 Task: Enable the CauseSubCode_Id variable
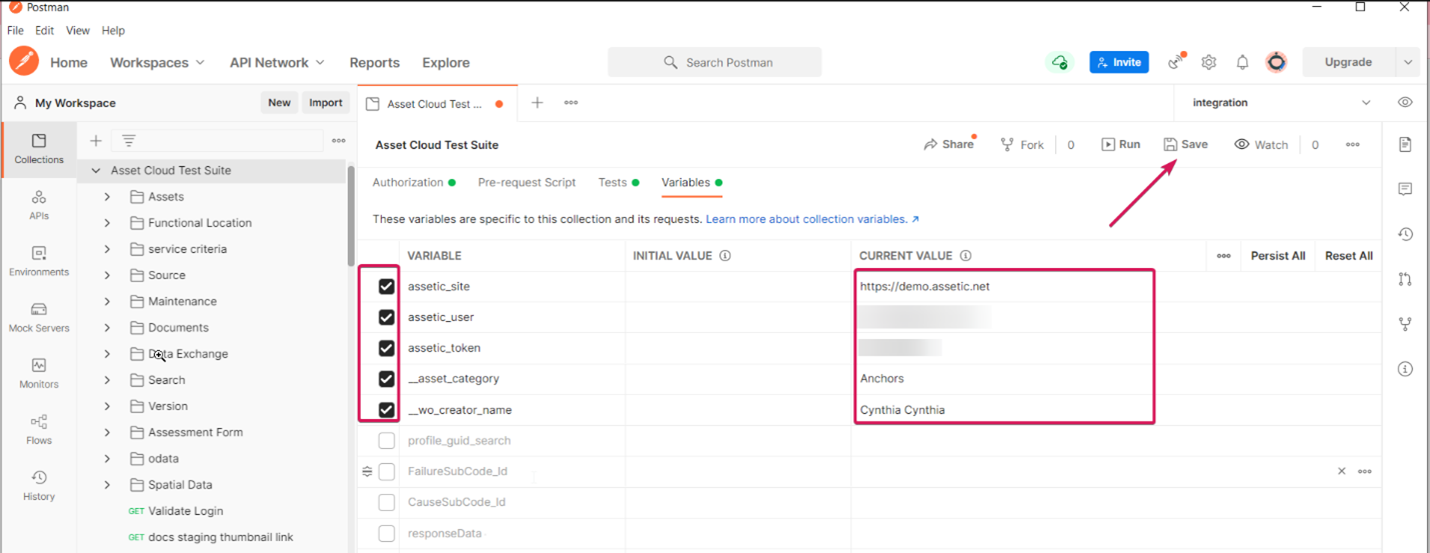pyautogui.click(x=386, y=502)
